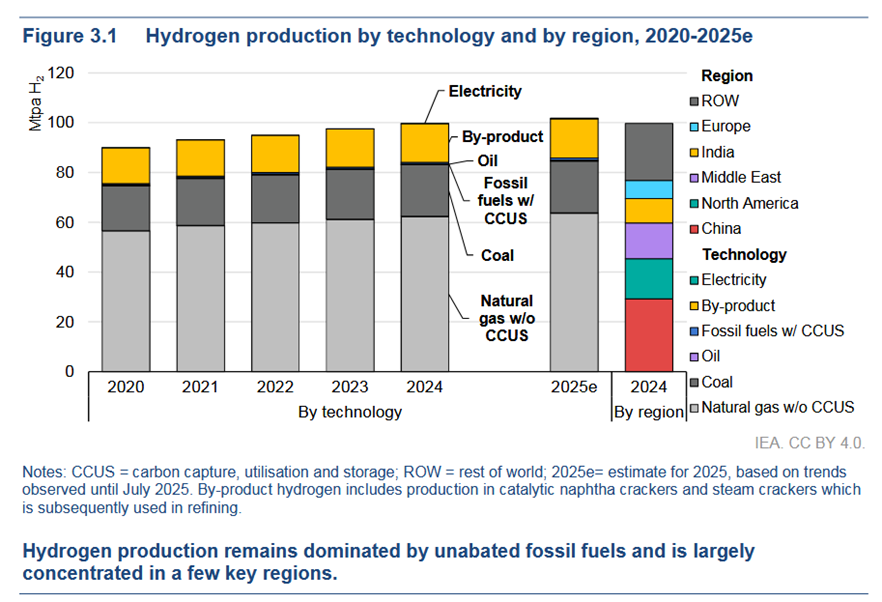Viewport: 882px width, 602px height.
Task: Pick the Middle East purple legend swatch
Action: (692, 178)
